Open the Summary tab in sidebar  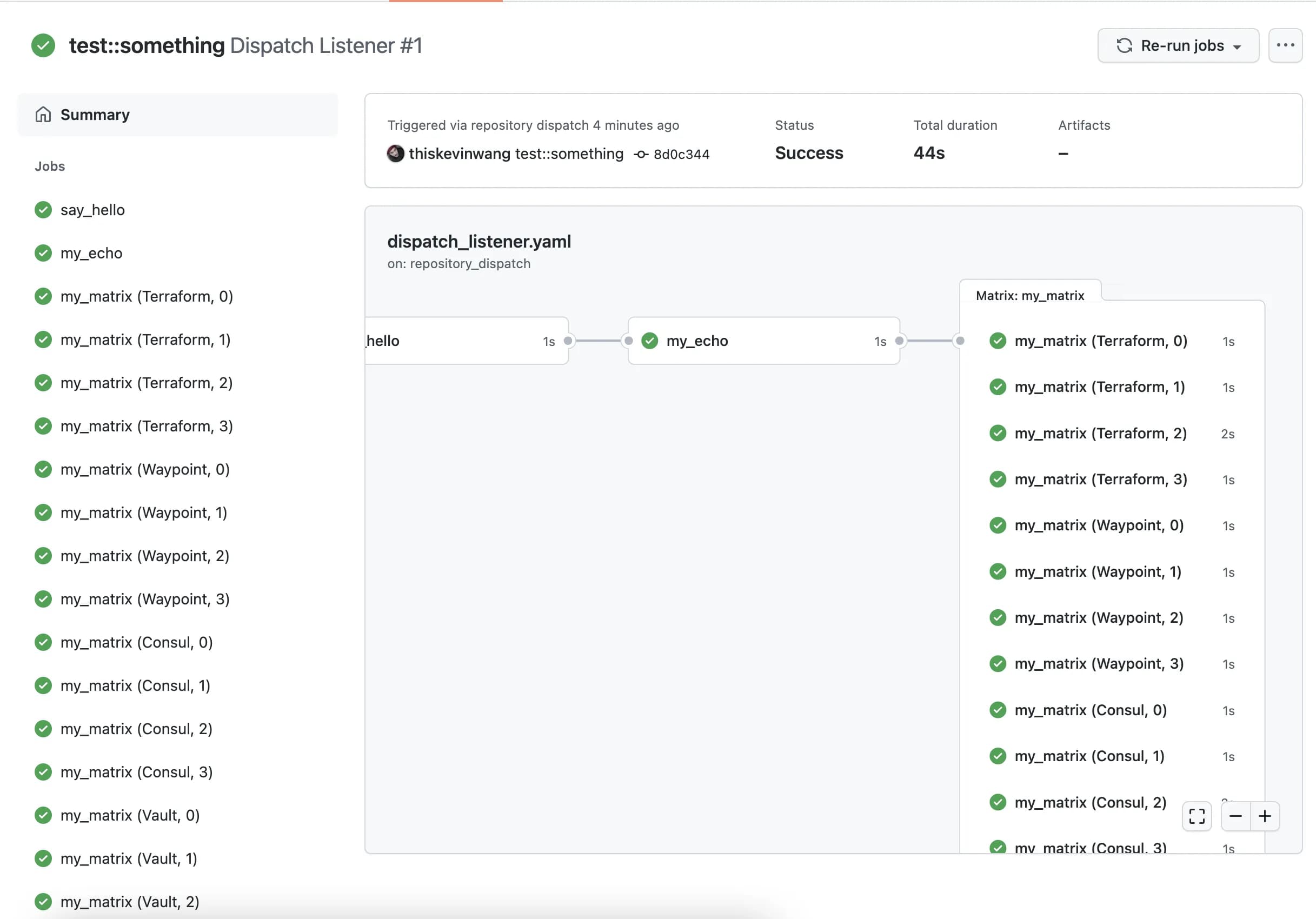point(95,115)
